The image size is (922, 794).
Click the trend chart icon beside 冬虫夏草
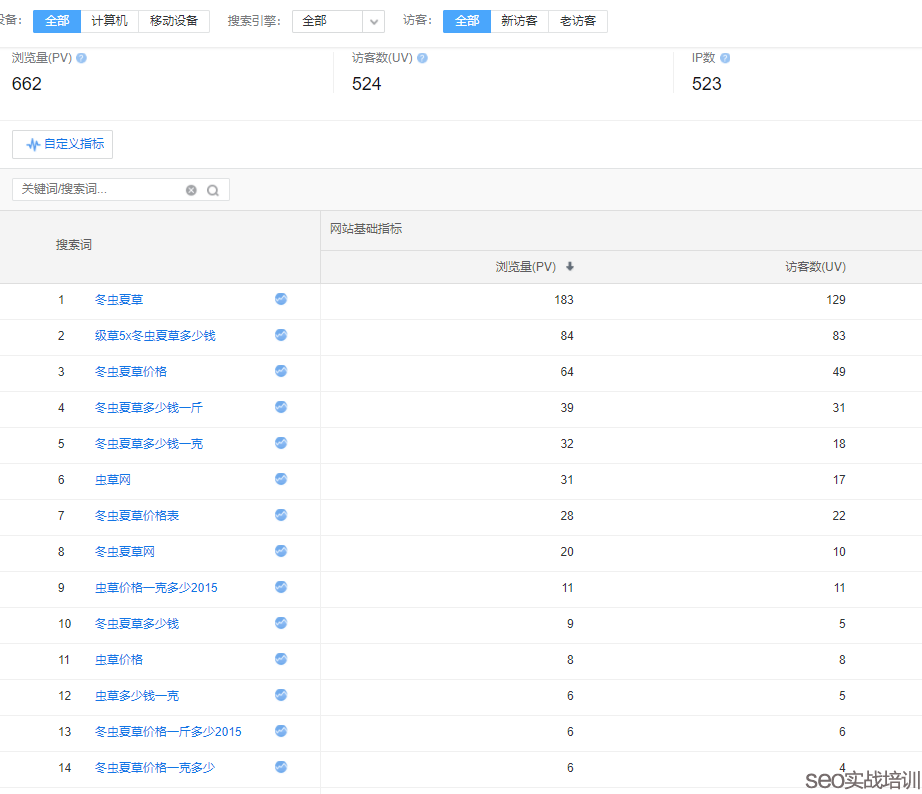point(280,299)
